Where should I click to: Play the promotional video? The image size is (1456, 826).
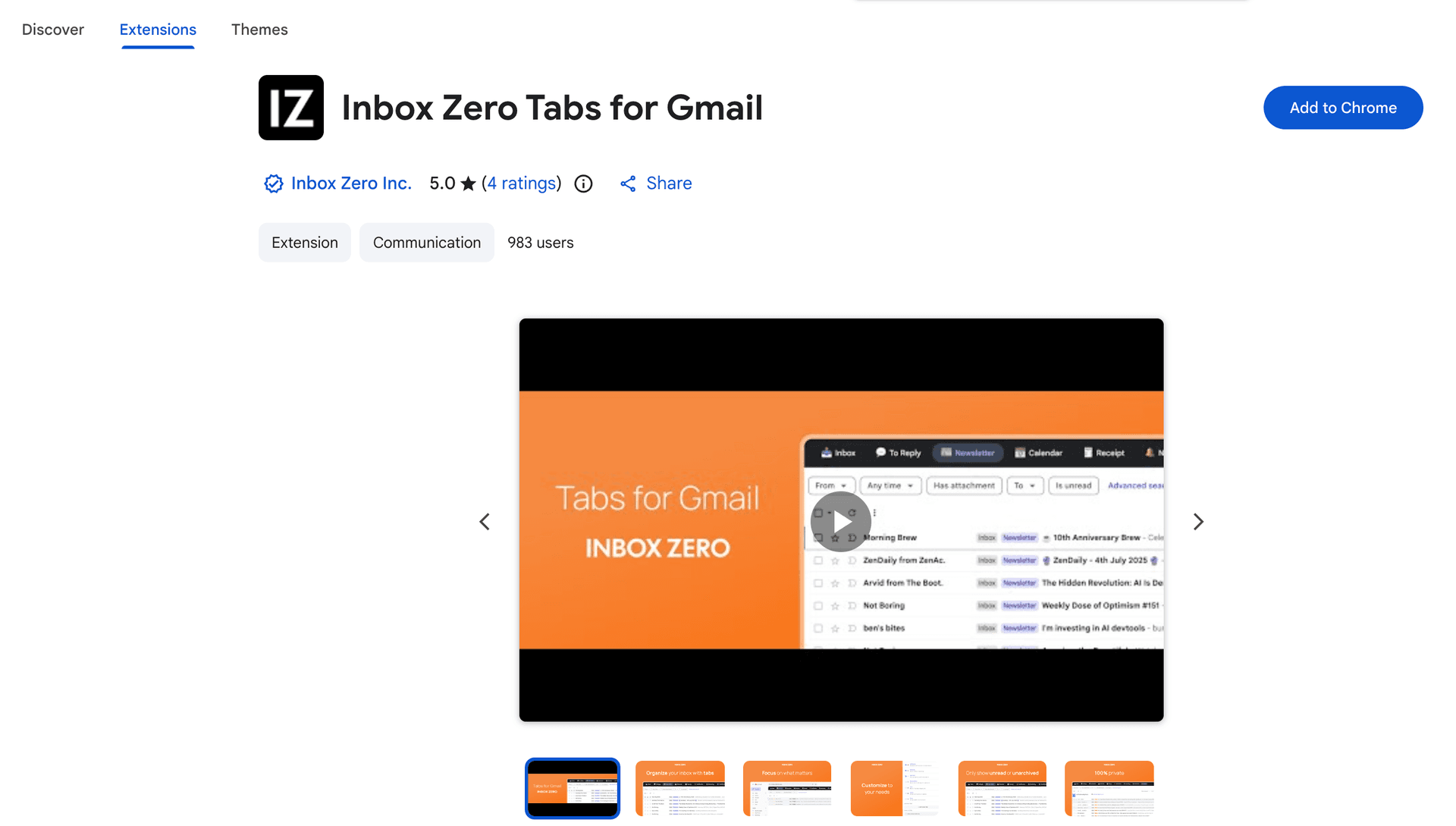840,521
